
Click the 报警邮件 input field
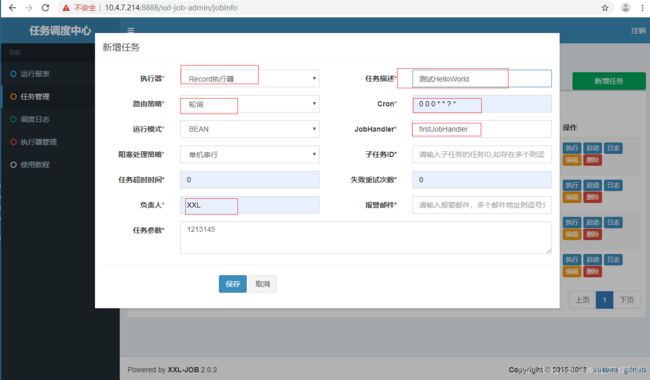pos(482,205)
